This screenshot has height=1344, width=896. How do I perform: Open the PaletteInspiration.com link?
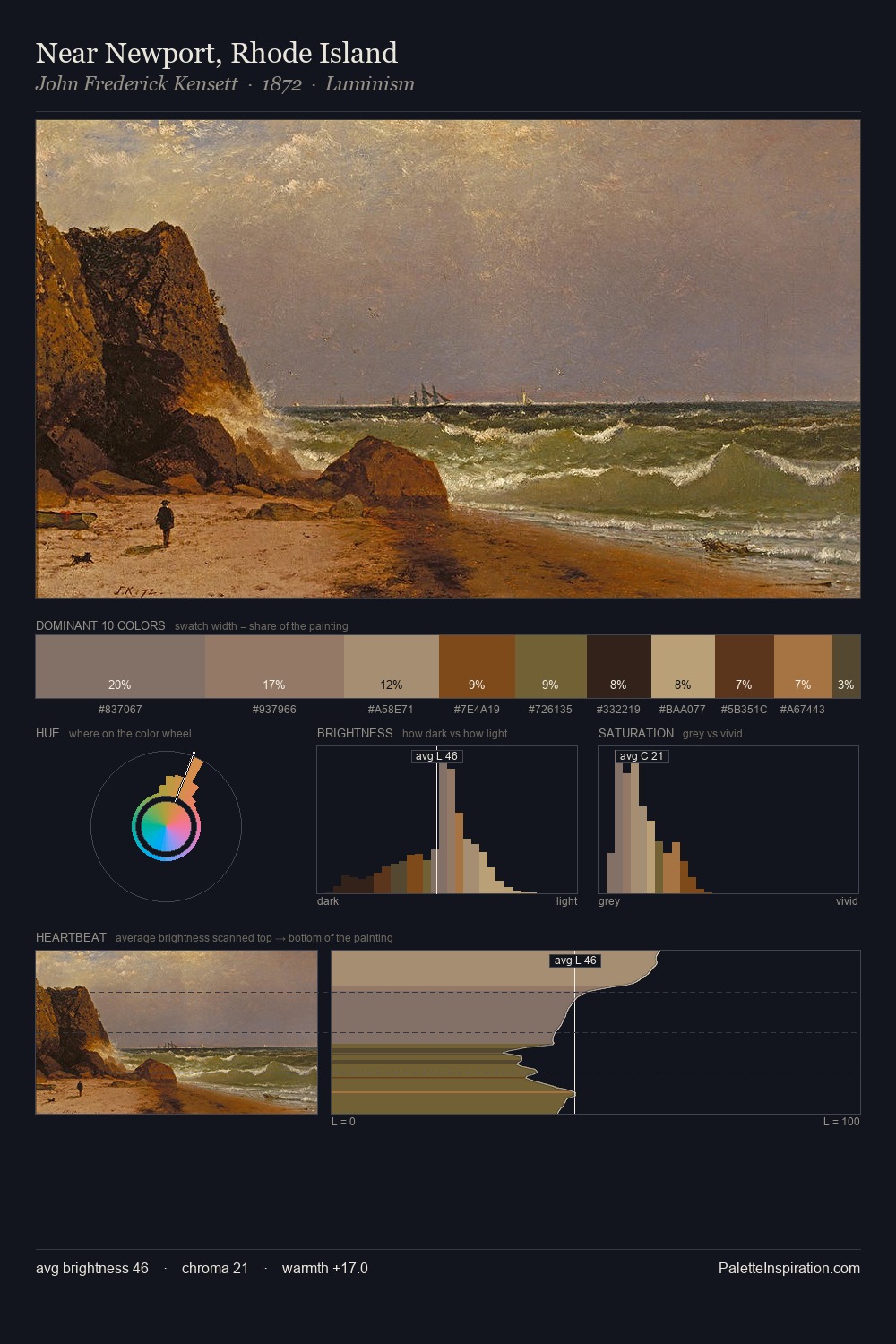tap(789, 1268)
